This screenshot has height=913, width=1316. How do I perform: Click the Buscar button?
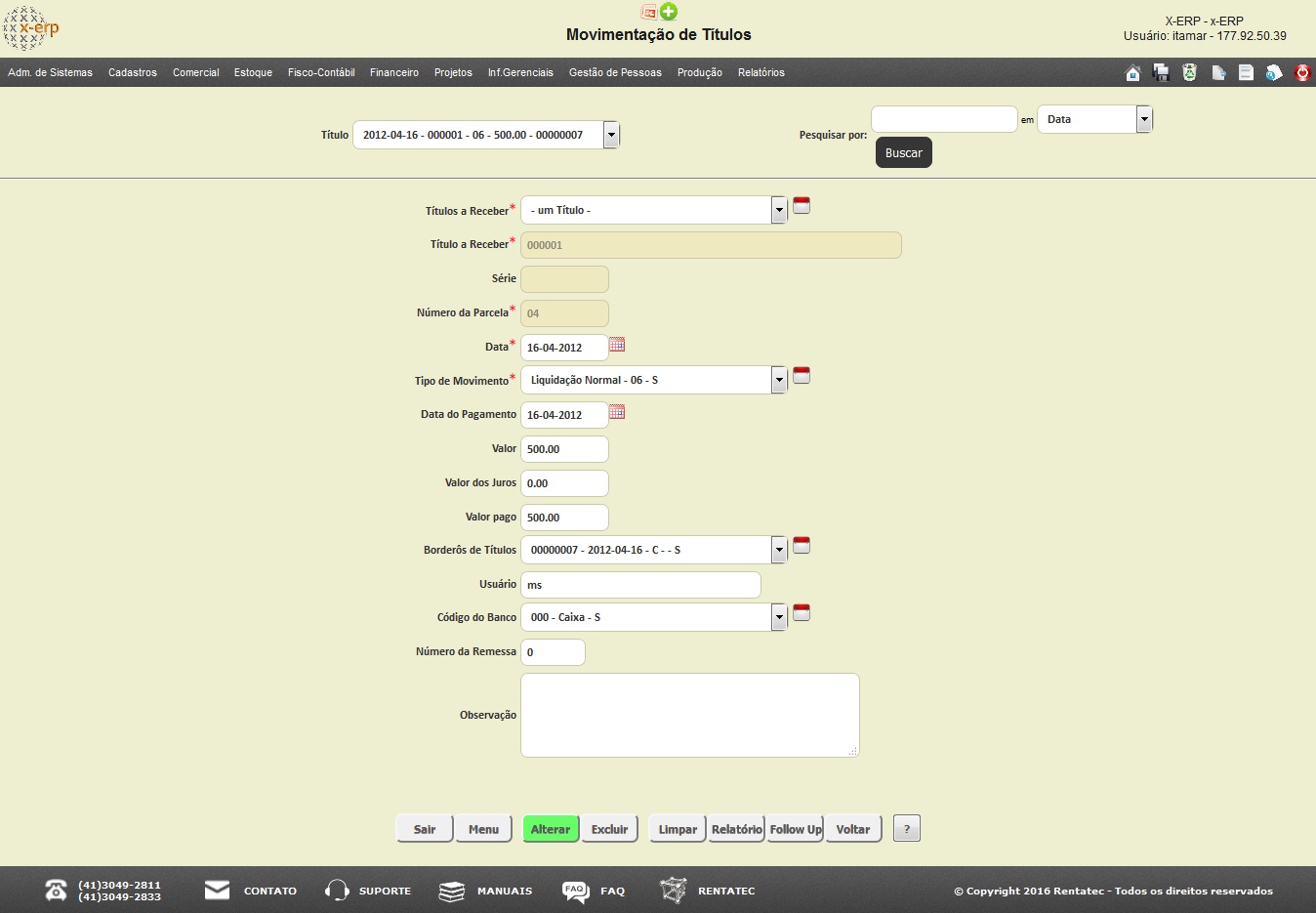[x=904, y=152]
